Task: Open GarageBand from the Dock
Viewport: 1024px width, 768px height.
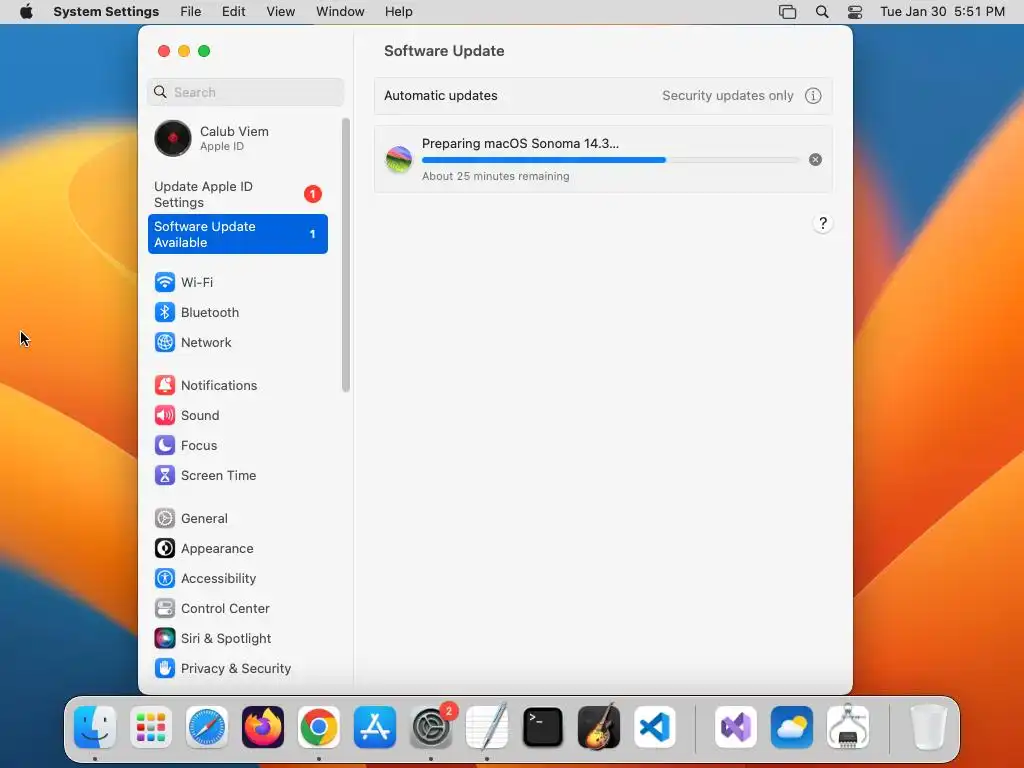Action: tap(599, 727)
